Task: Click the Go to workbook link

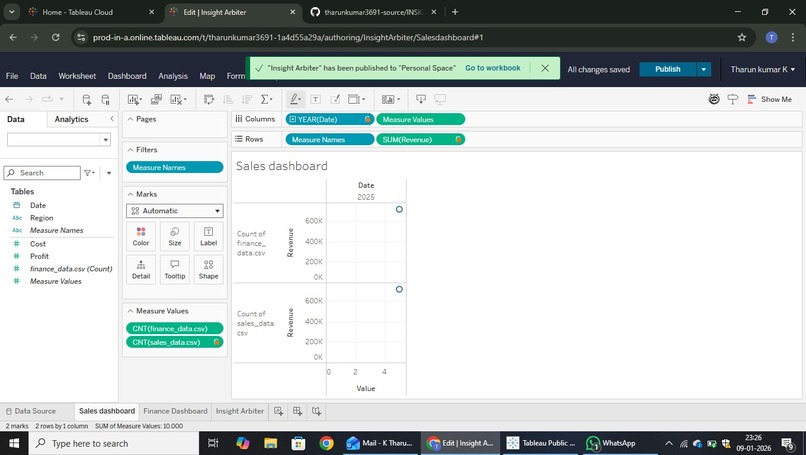Action: tap(492, 68)
